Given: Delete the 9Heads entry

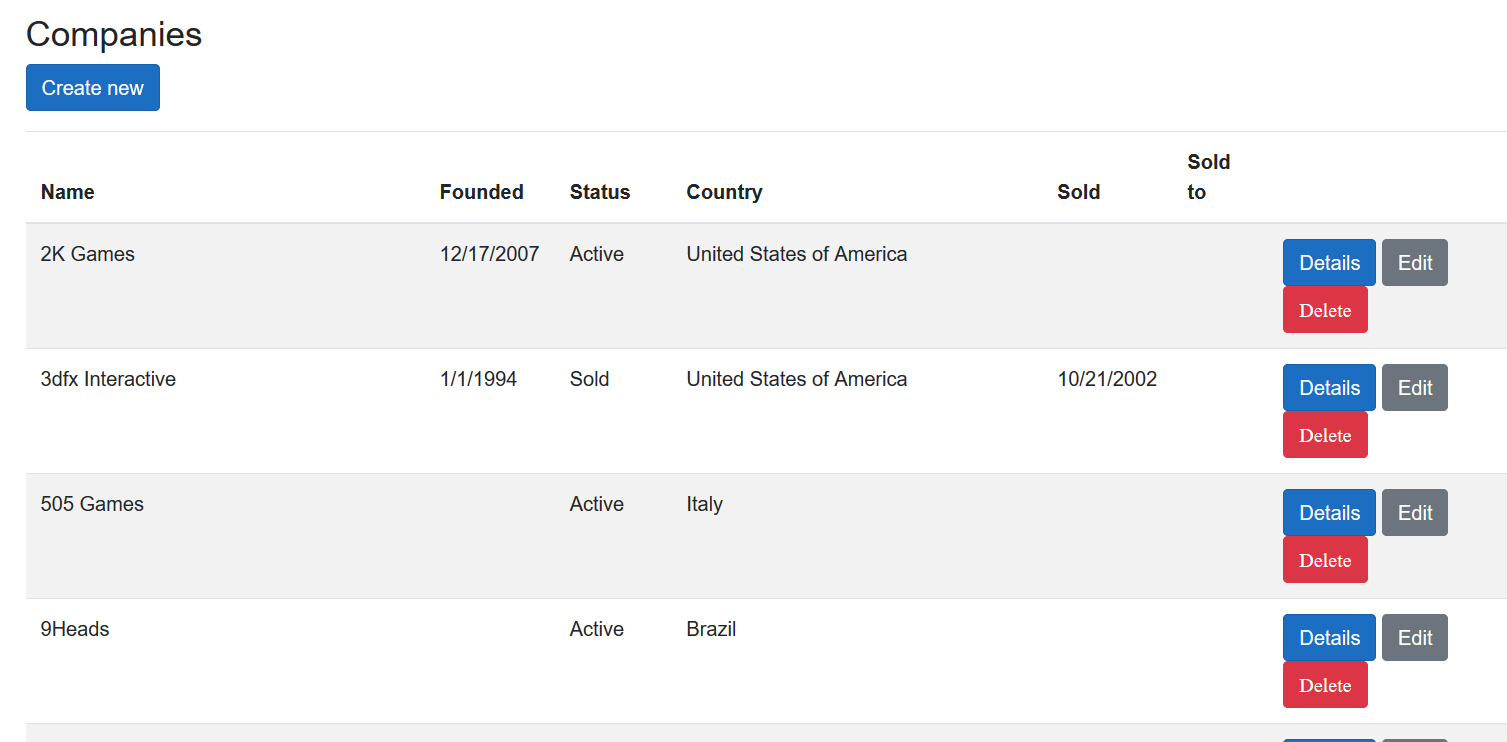Looking at the screenshot, I should coord(1324,685).
